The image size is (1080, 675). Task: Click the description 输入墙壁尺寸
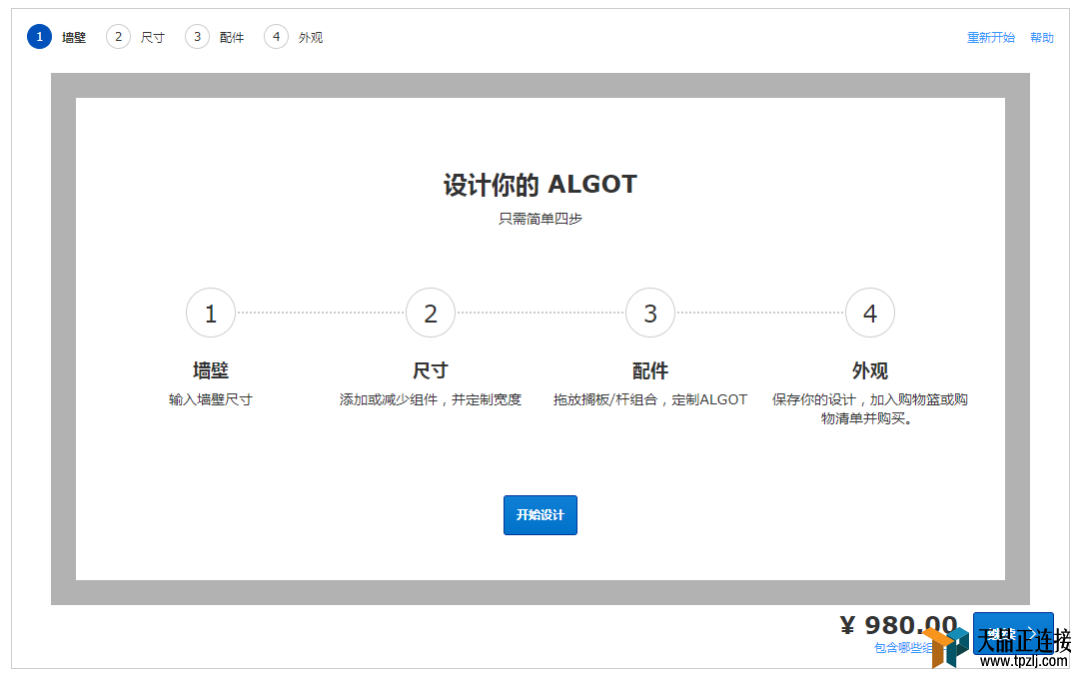211,399
